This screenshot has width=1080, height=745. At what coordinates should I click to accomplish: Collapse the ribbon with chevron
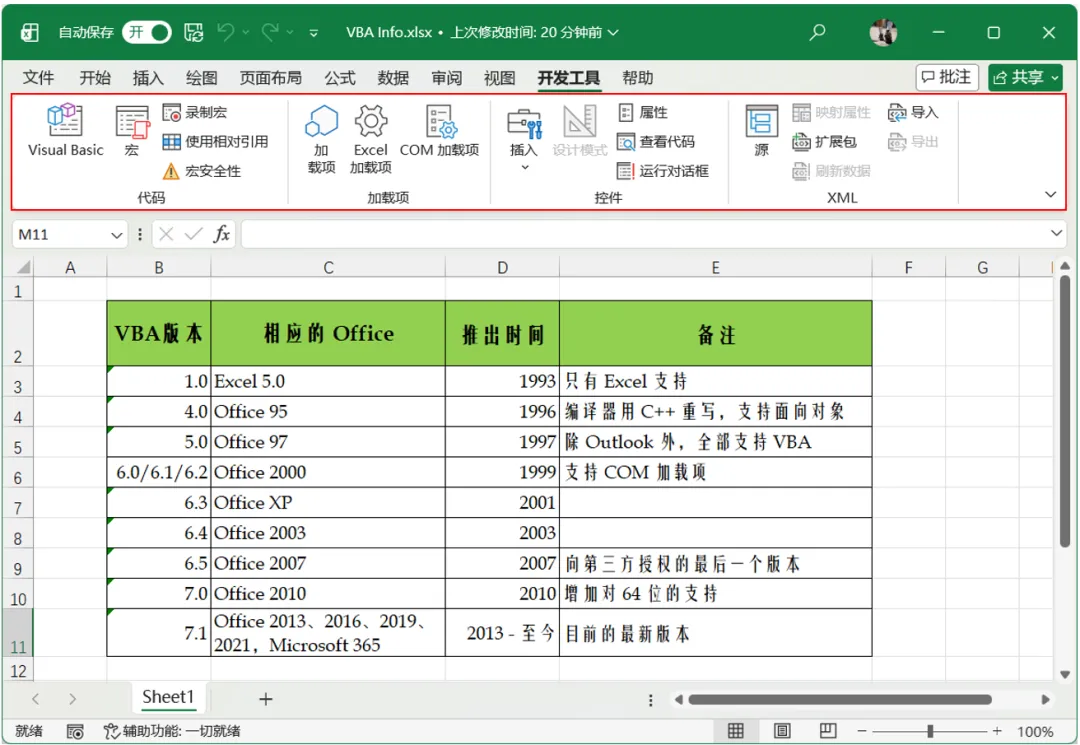pyautogui.click(x=1050, y=194)
